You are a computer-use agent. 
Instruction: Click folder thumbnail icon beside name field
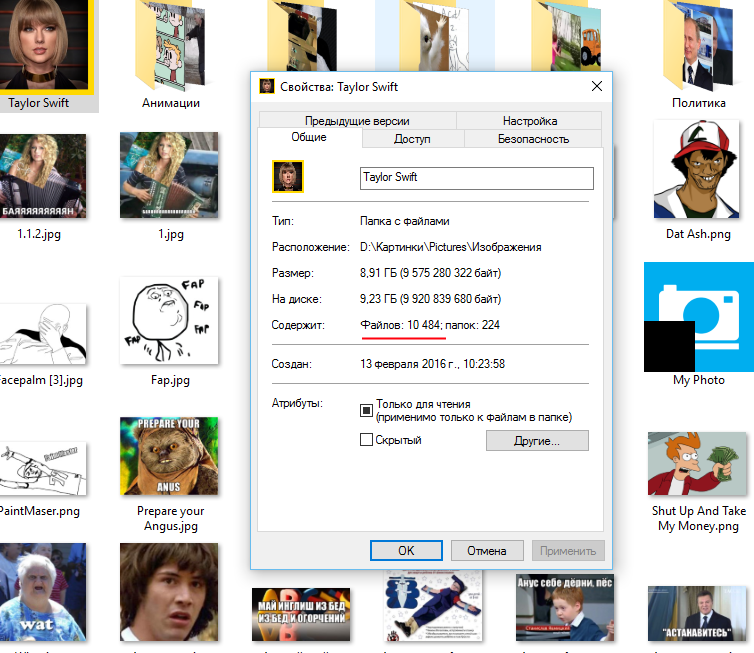288,177
